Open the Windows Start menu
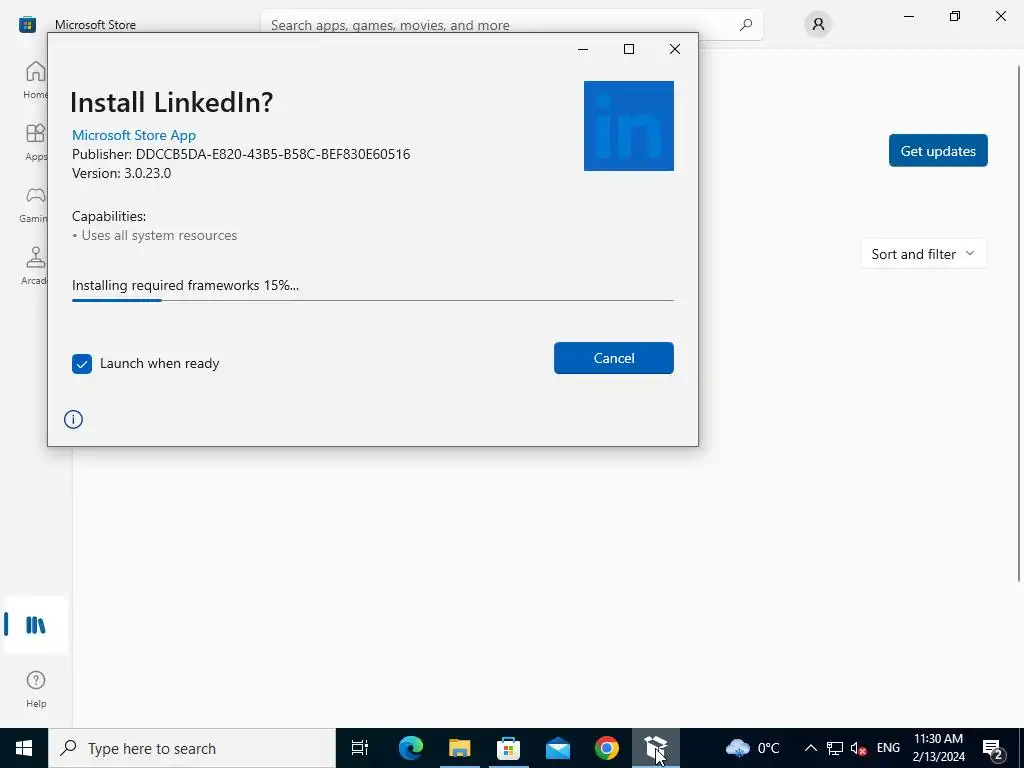Viewport: 1024px width, 768px height. pos(24,748)
